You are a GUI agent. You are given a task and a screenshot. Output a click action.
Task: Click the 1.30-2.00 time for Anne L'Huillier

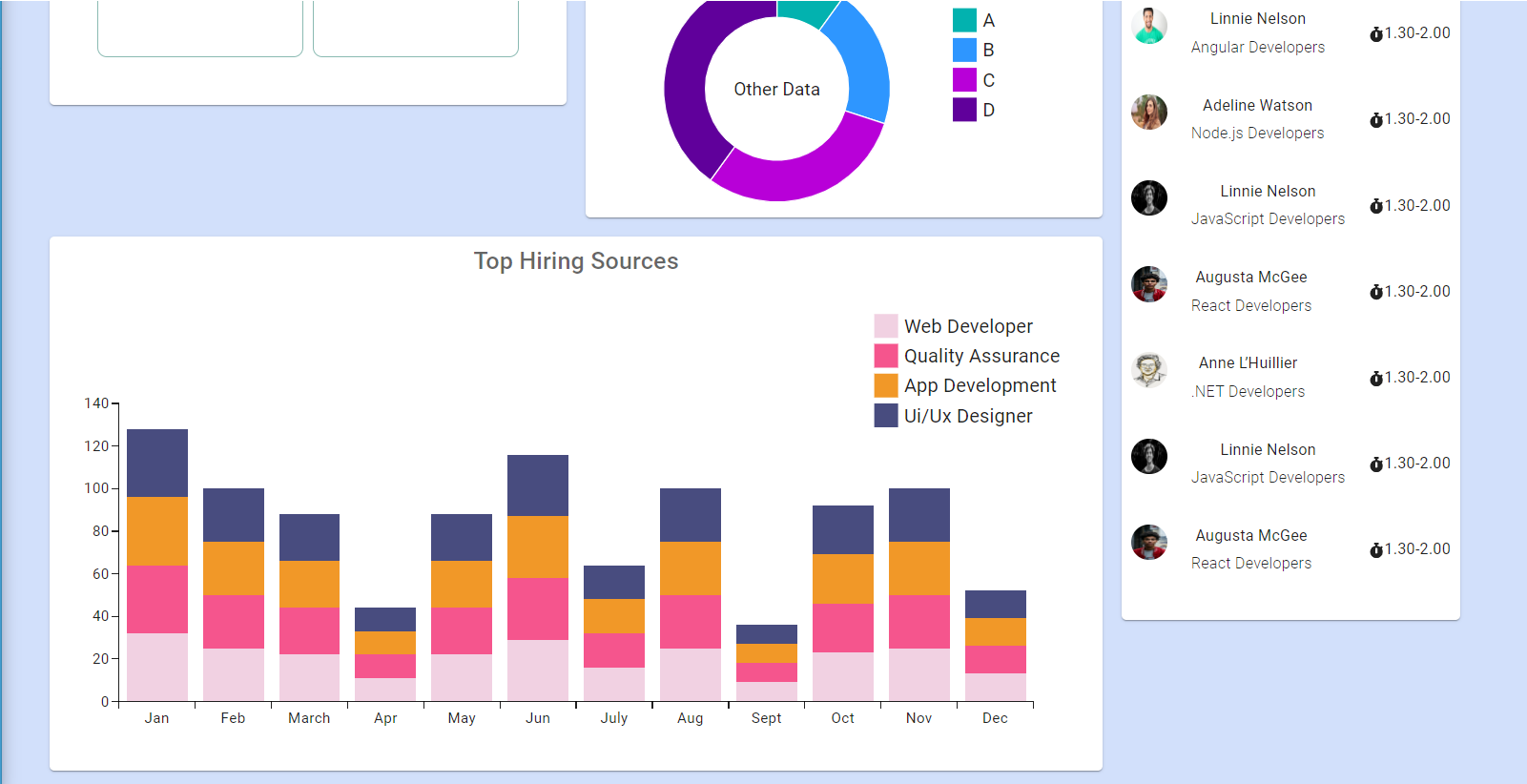click(x=1417, y=378)
